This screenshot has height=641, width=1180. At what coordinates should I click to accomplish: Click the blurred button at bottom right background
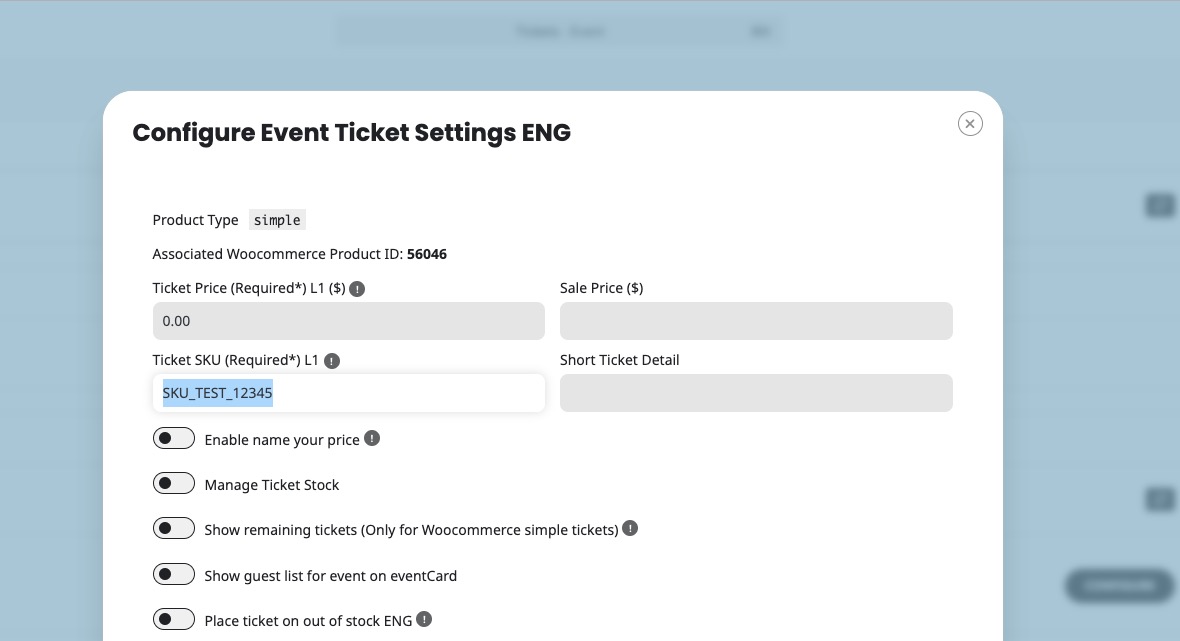click(x=1119, y=585)
